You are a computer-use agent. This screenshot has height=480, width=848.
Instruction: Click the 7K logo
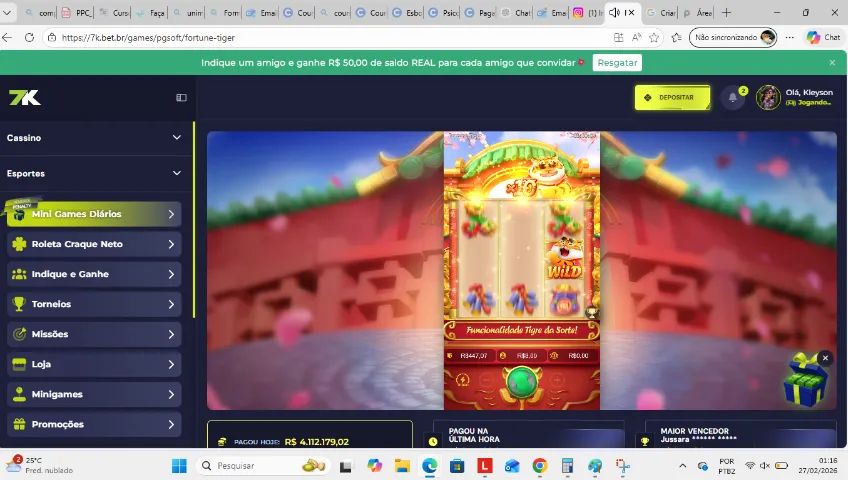[25, 98]
